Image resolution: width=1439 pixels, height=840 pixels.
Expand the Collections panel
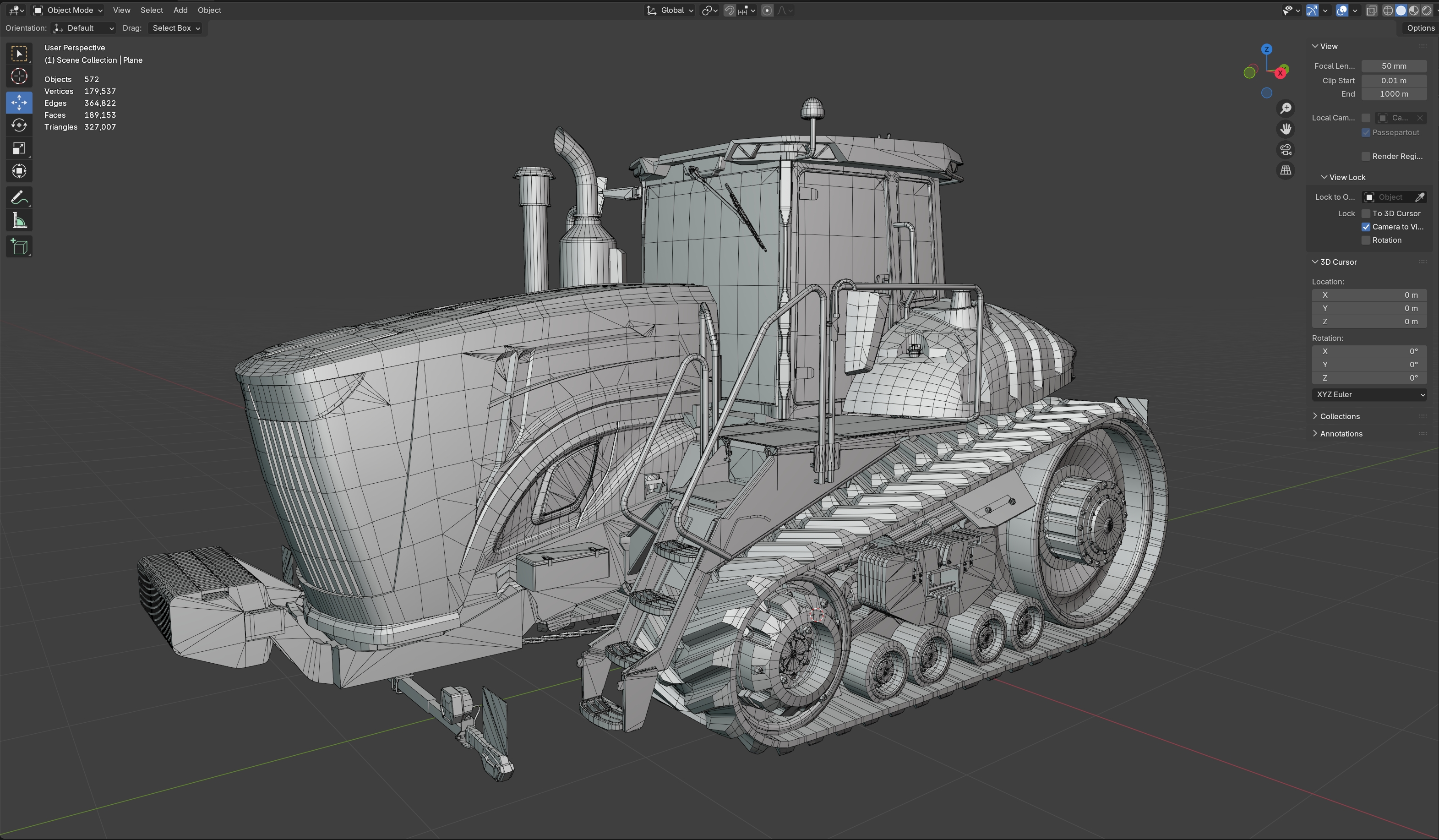click(1339, 416)
